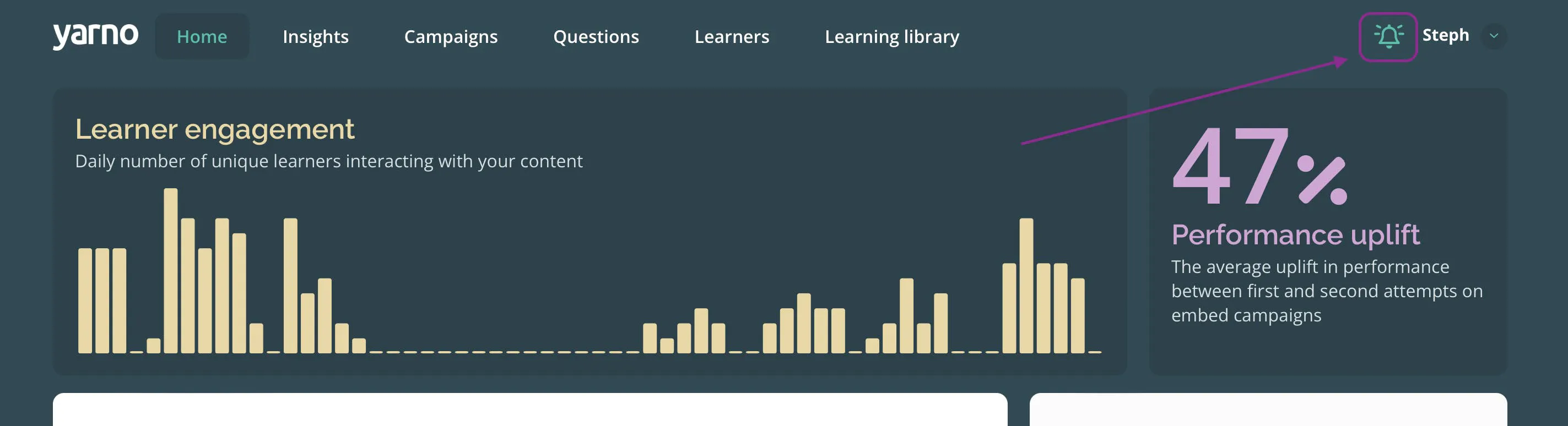The width and height of the screenshot is (1568, 426).
Task: Open the notifications bell icon
Action: pyautogui.click(x=1388, y=36)
